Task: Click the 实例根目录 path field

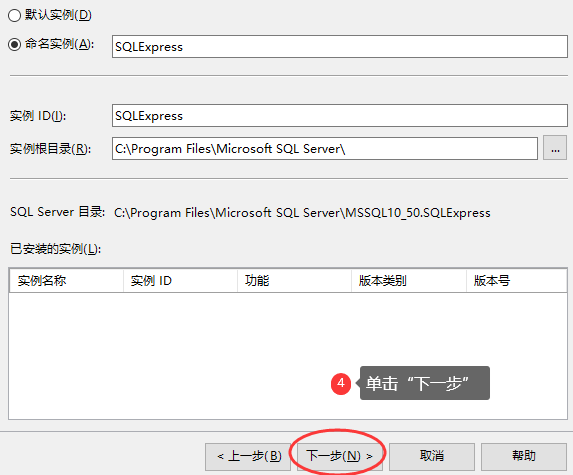Action: tap(325, 148)
